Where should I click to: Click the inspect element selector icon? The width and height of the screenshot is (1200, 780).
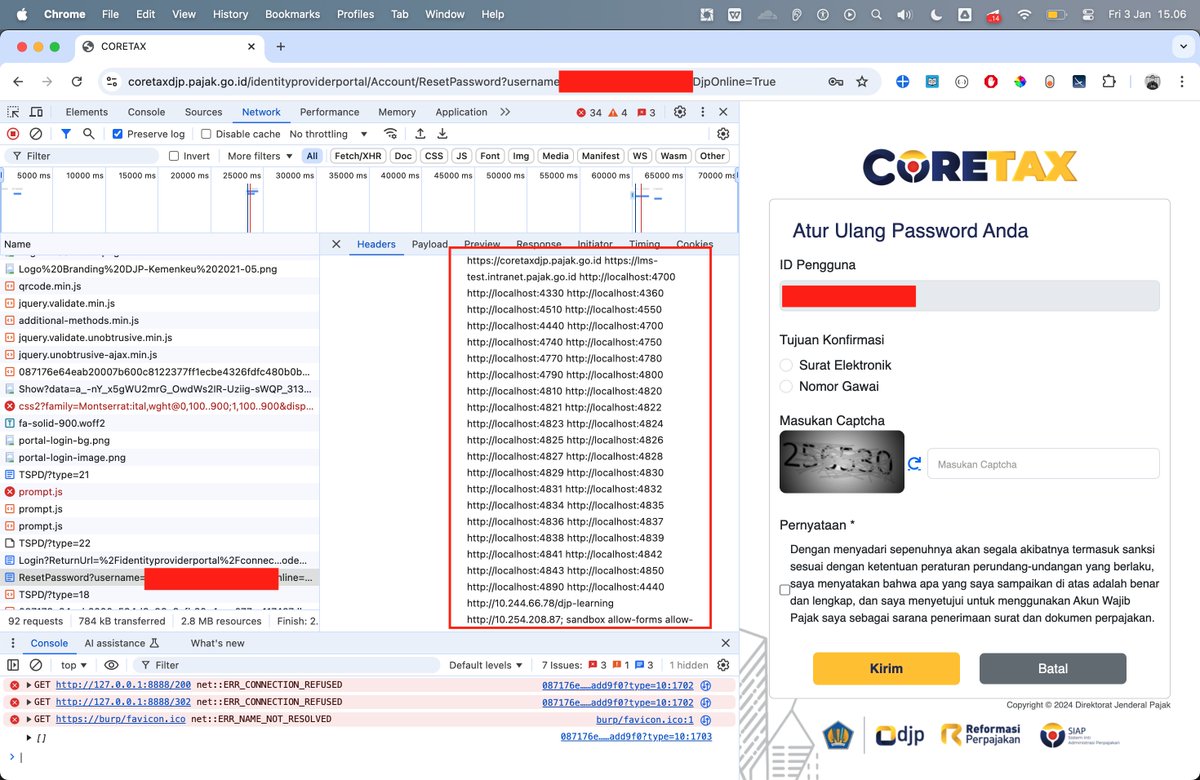(x=12, y=112)
